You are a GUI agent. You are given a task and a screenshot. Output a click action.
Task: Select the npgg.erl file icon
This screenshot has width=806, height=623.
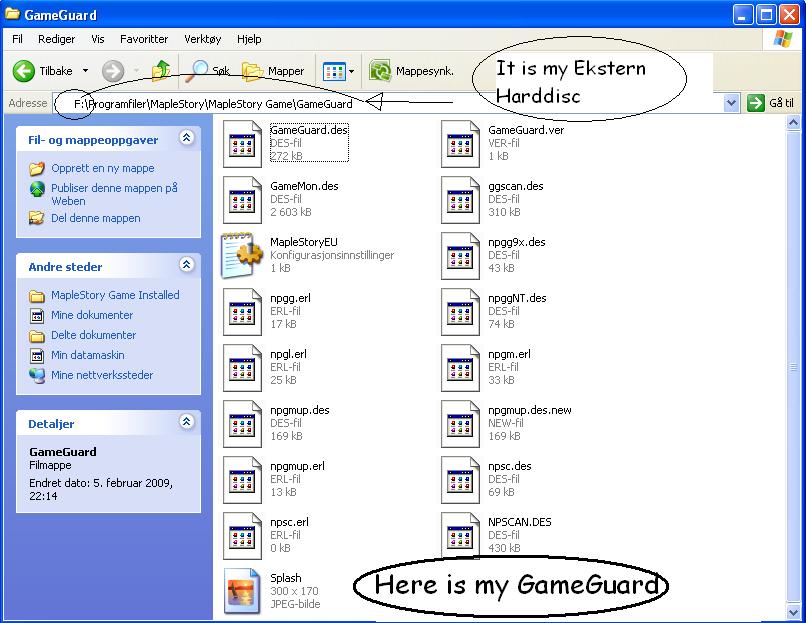(x=242, y=312)
